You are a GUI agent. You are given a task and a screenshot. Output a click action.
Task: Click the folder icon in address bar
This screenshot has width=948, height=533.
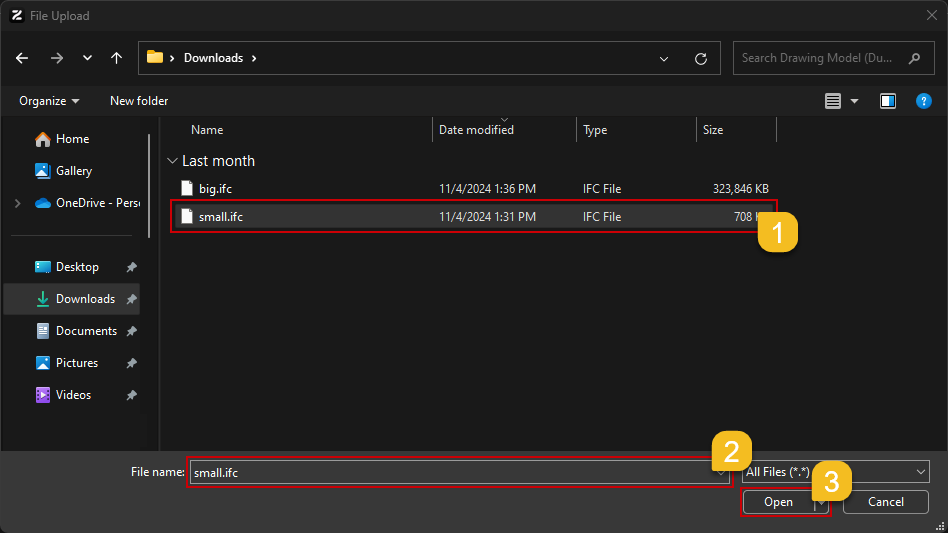pos(155,57)
